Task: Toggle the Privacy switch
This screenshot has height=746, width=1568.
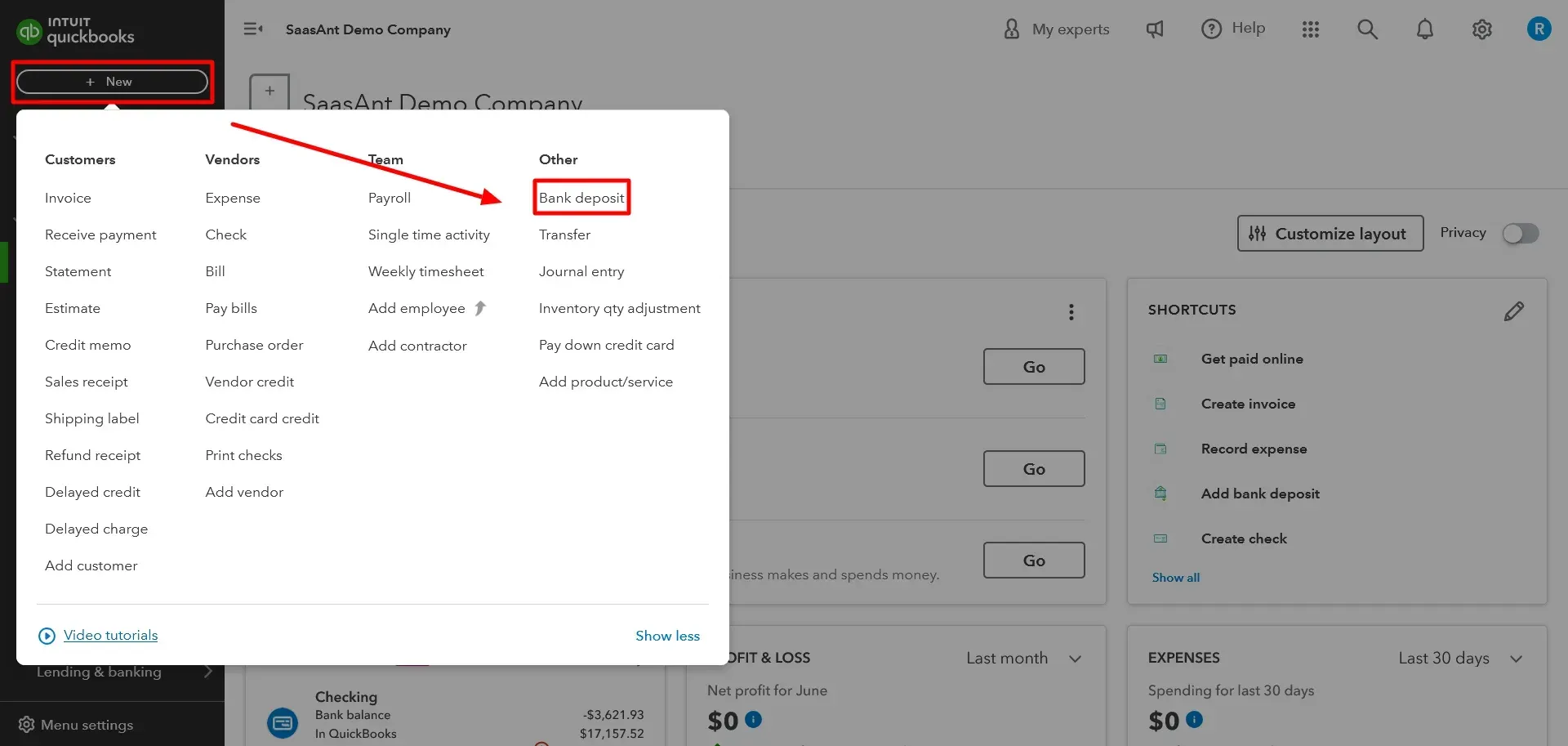Action: click(x=1521, y=234)
